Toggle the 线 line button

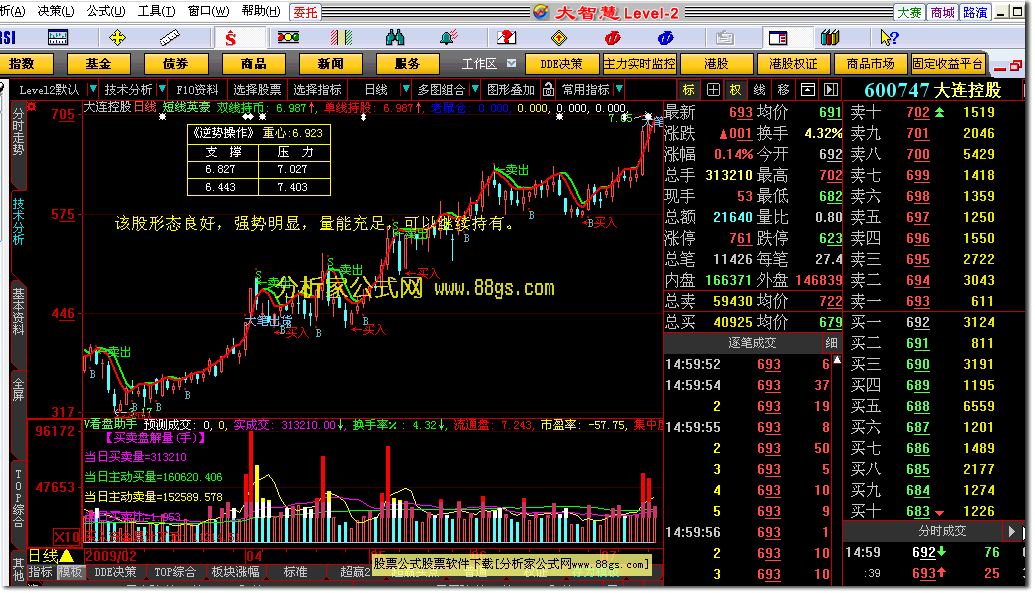[x=759, y=89]
